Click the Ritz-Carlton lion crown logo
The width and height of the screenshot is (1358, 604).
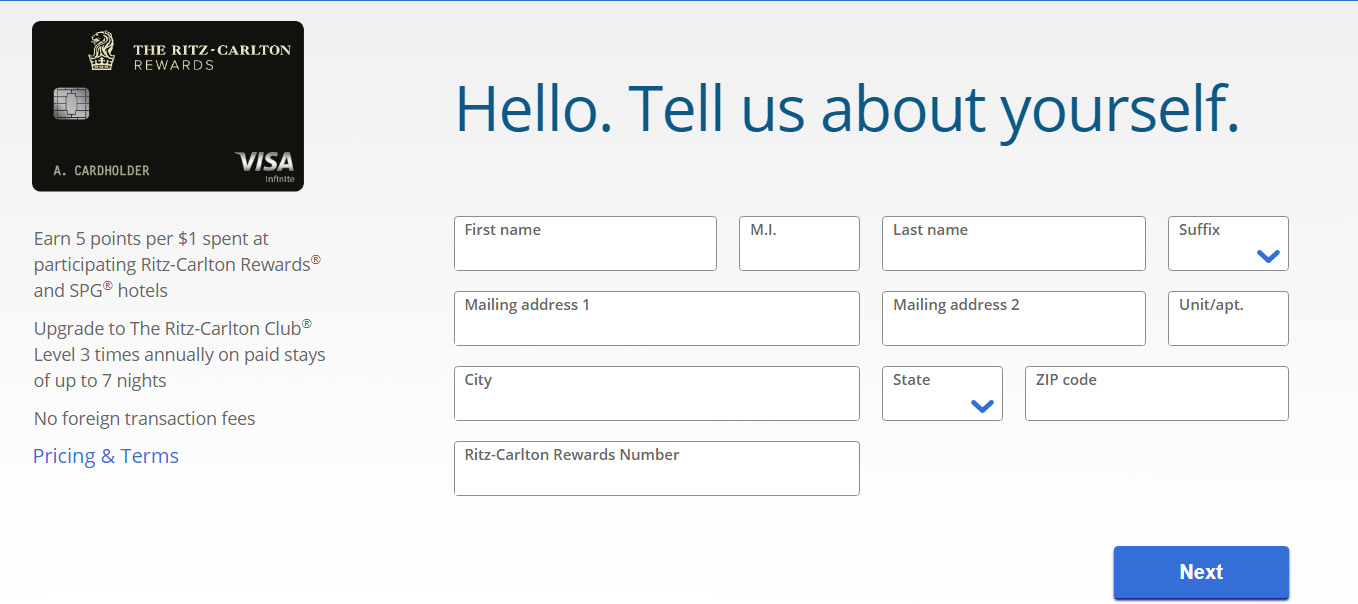click(102, 51)
